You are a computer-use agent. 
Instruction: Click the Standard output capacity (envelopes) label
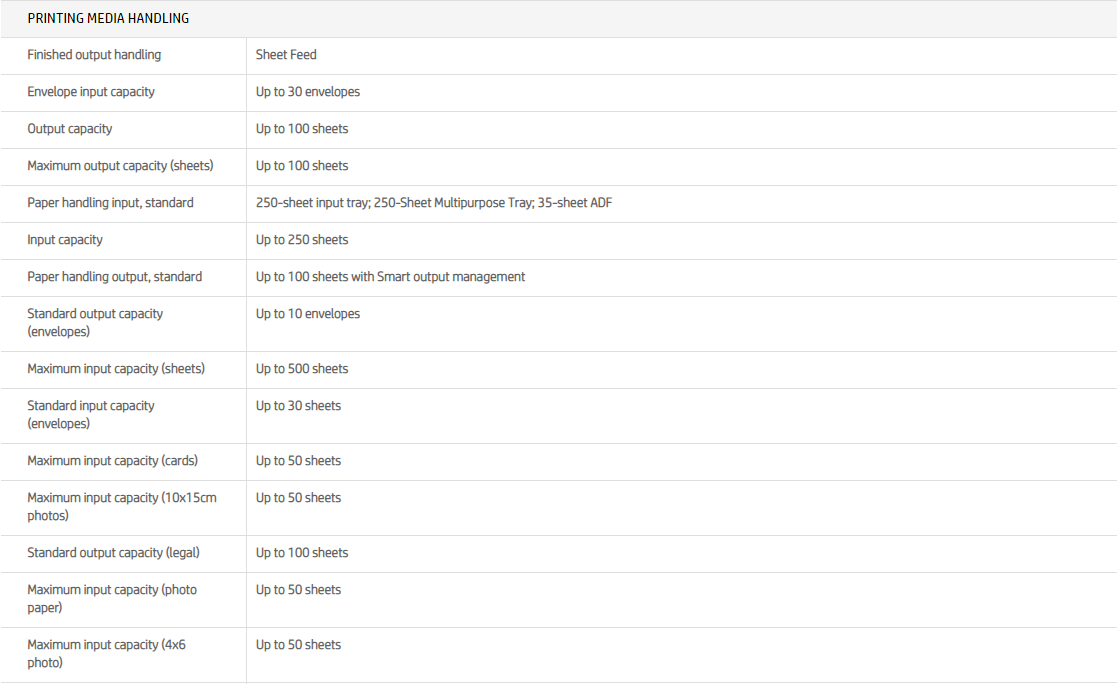coord(95,322)
